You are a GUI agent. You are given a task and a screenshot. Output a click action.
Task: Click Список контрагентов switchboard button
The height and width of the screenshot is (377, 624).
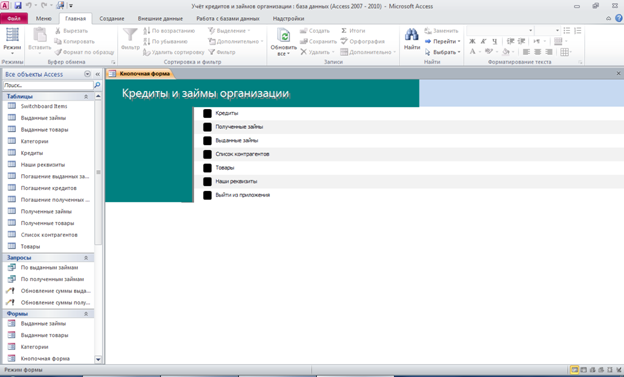click(207, 154)
